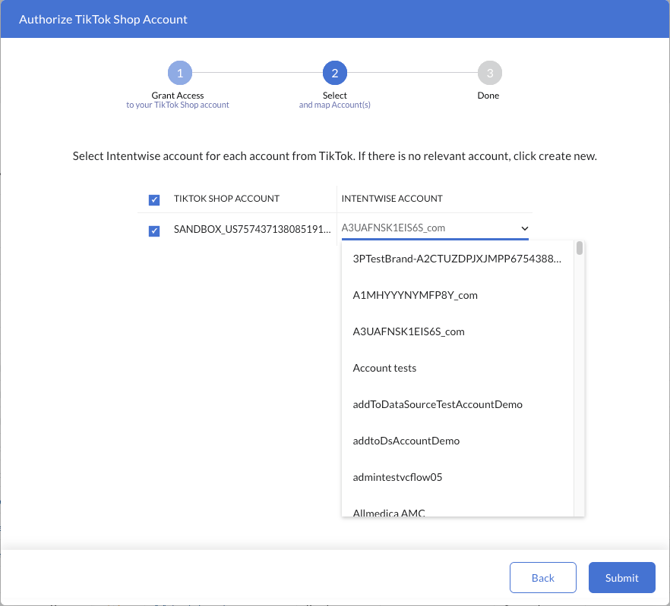The image size is (670, 606).
Task: Click the Done step label
Action: click(x=488, y=95)
